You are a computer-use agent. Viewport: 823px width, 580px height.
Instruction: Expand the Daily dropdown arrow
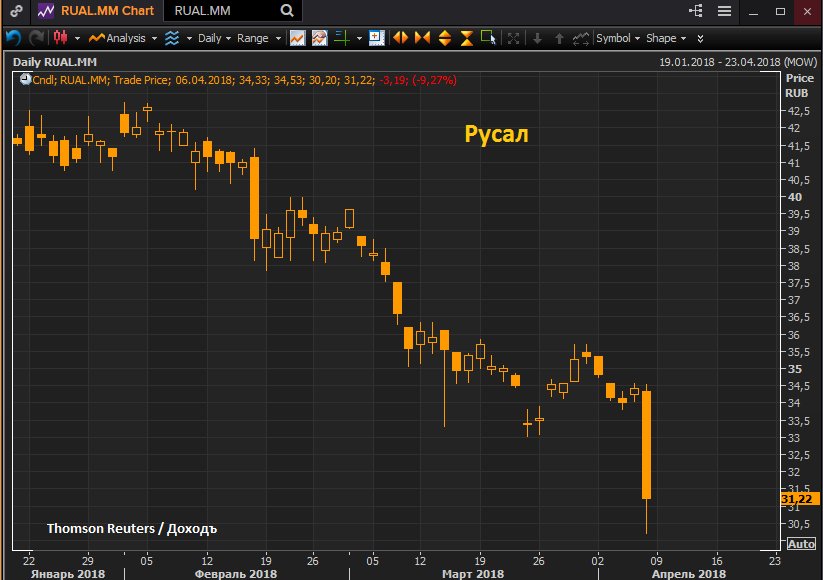click(x=228, y=38)
